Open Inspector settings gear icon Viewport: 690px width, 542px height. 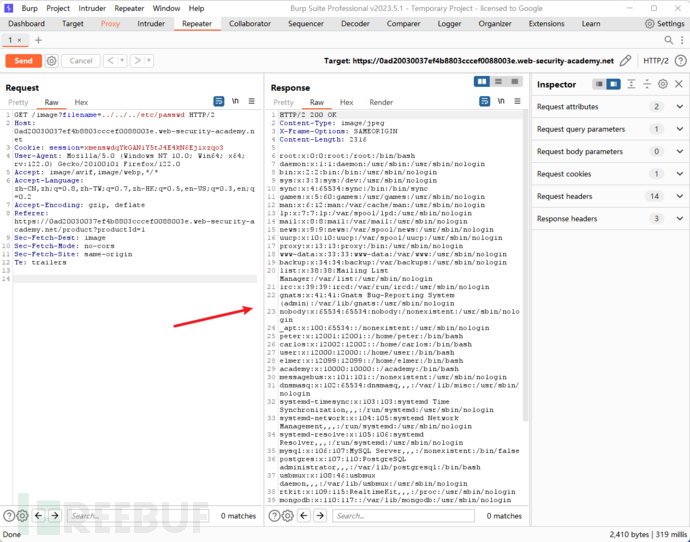[662, 84]
